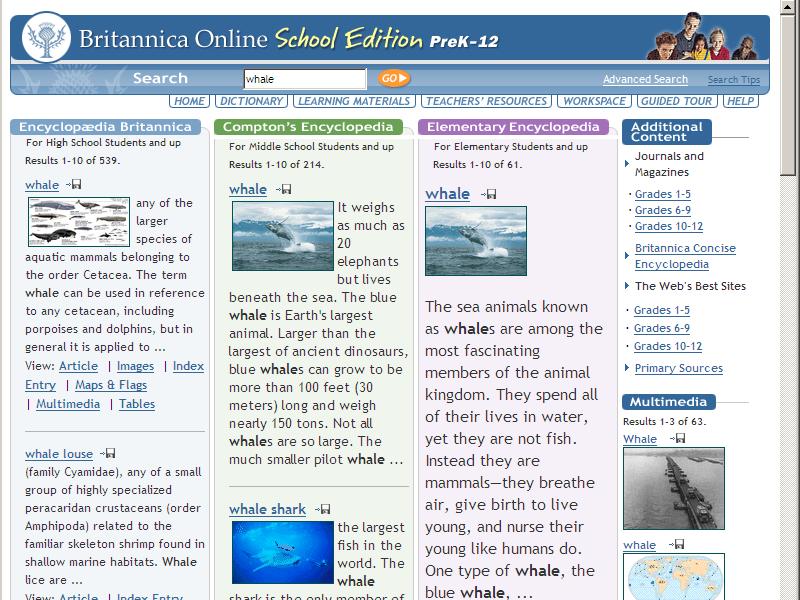The height and width of the screenshot is (600, 800).
Task: Expand the Primary Sources arrow
Action: pyautogui.click(x=627, y=367)
